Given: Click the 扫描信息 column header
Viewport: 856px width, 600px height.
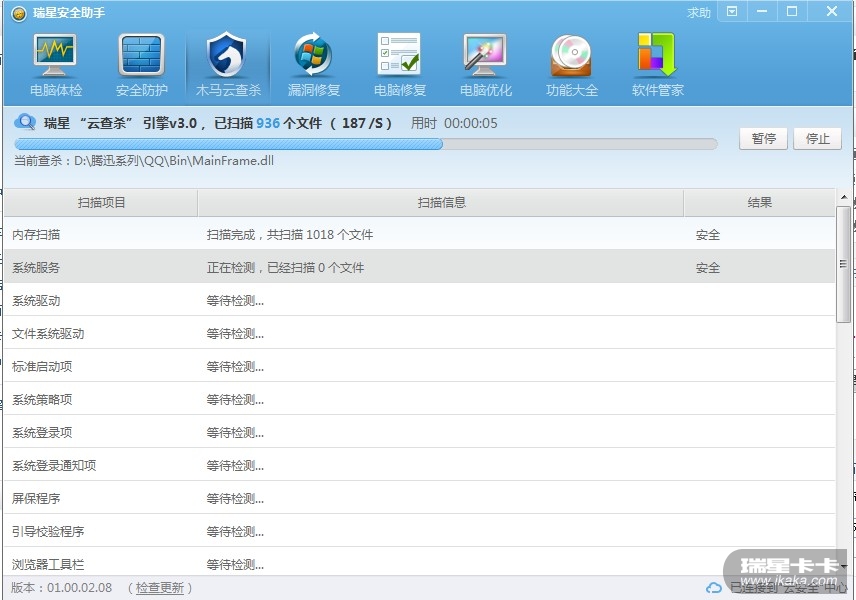Looking at the screenshot, I should (441, 203).
